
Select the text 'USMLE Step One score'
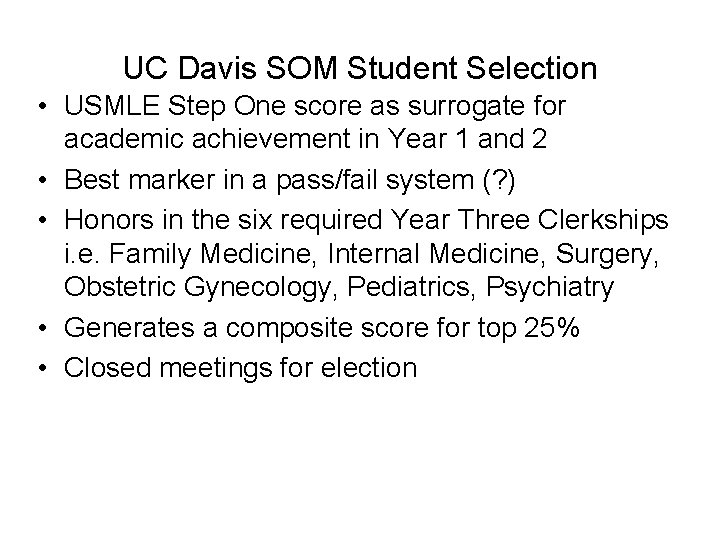(213, 107)
